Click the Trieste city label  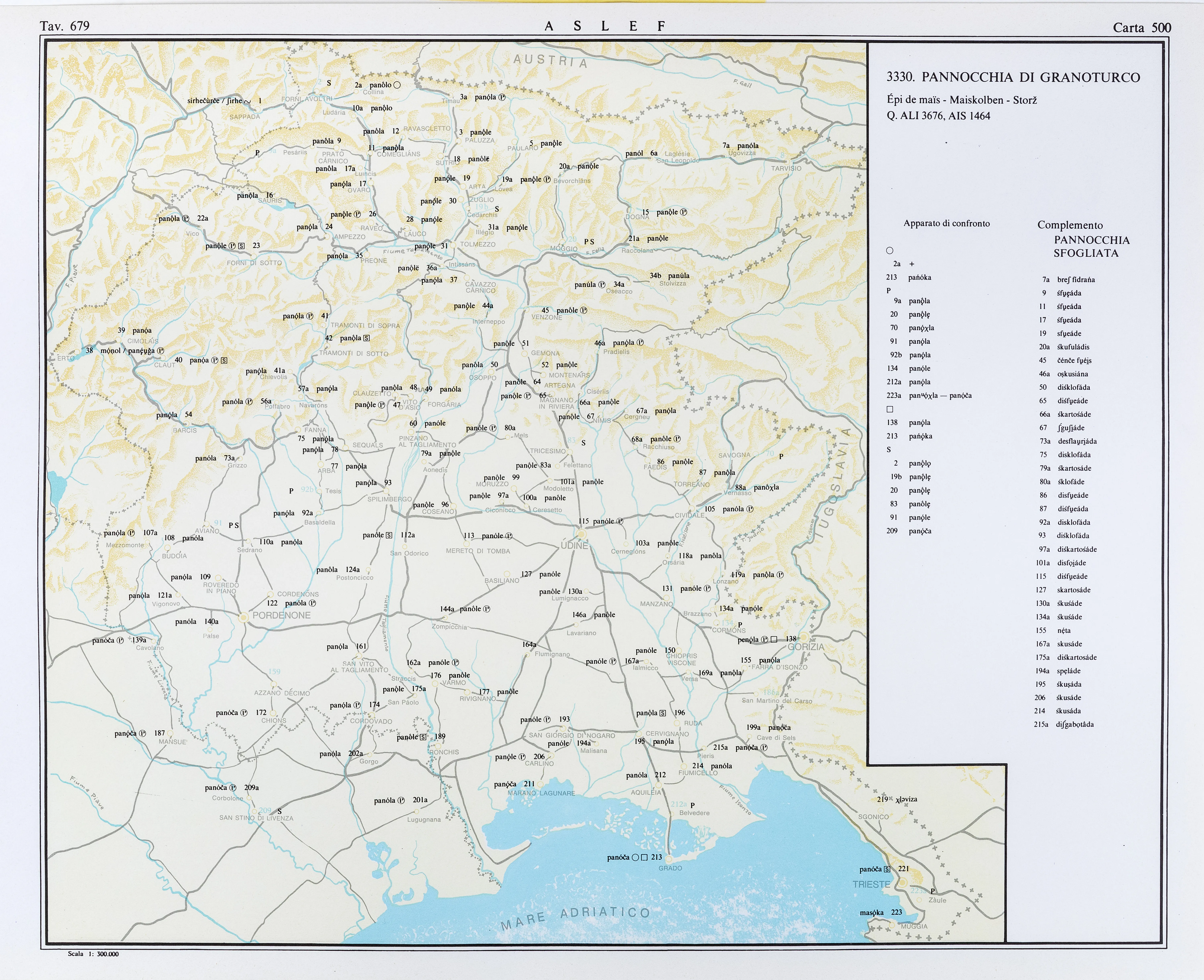click(871, 884)
